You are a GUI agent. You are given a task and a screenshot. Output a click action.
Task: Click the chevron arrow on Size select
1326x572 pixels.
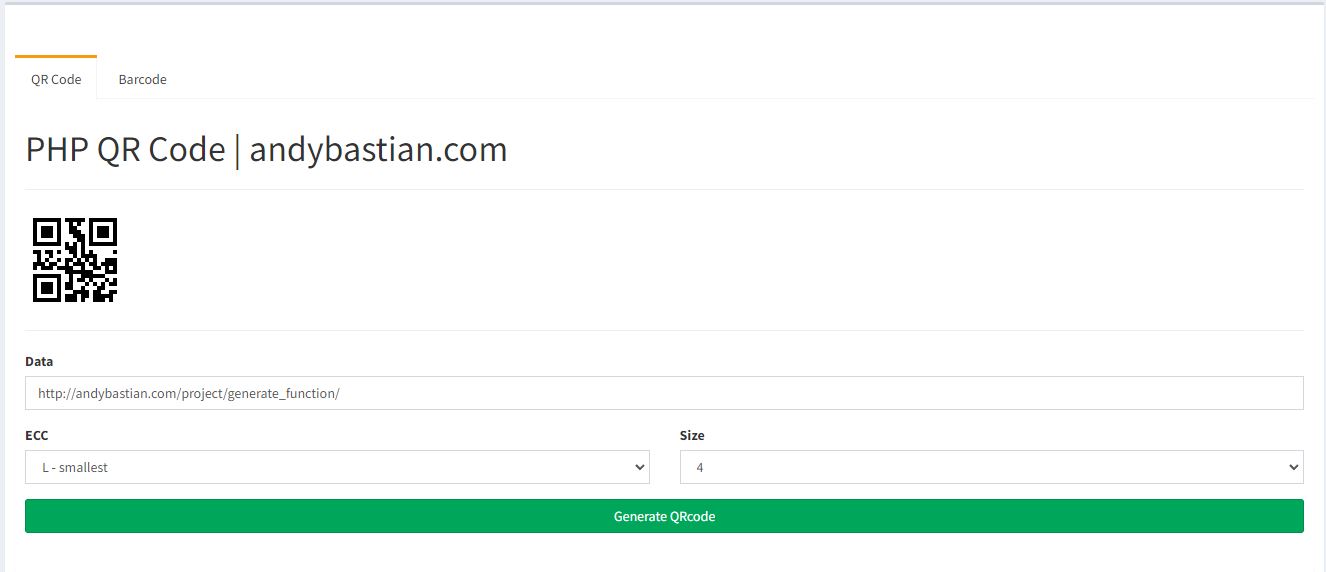[x=1294, y=467]
